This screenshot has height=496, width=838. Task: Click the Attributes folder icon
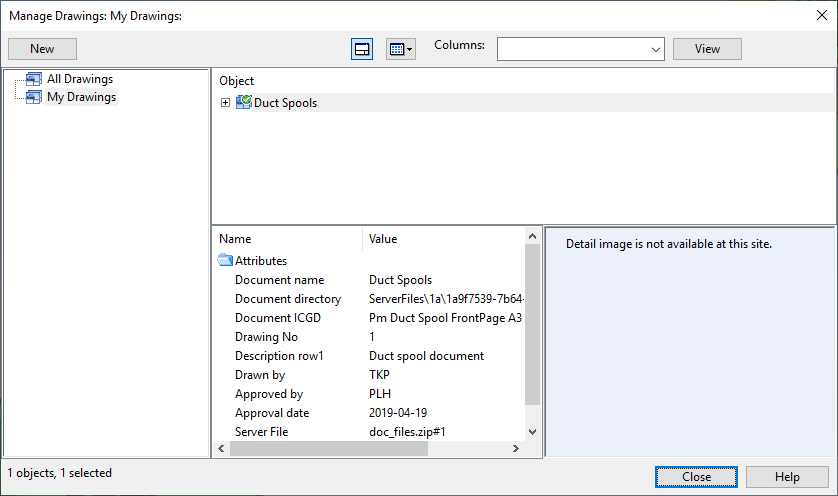coord(225,260)
